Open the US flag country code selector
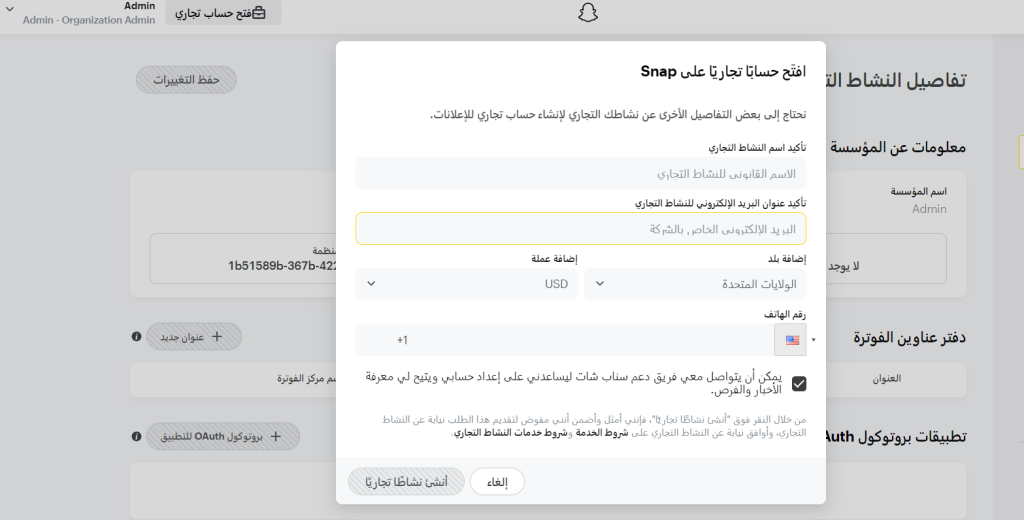Viewport: 1024px width, 520px height. 792,340
